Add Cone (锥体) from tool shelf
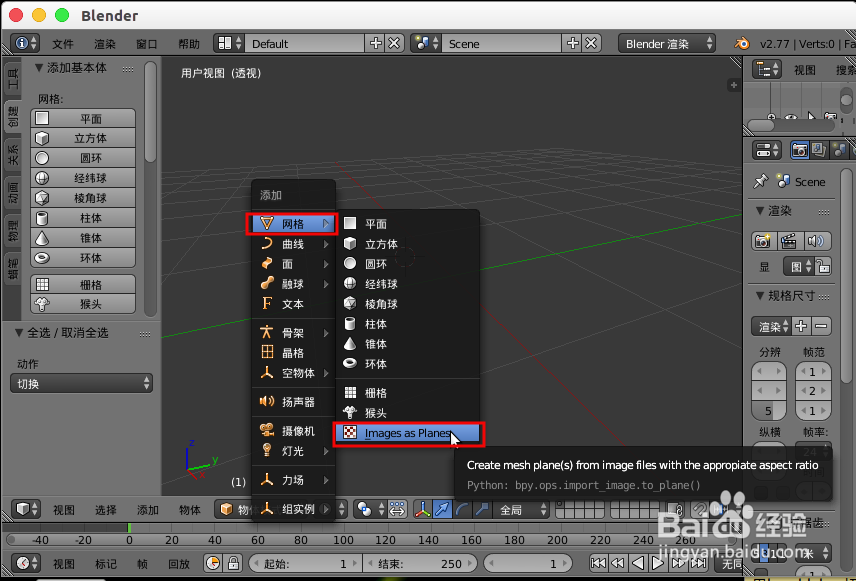 (x=83, y=238)
